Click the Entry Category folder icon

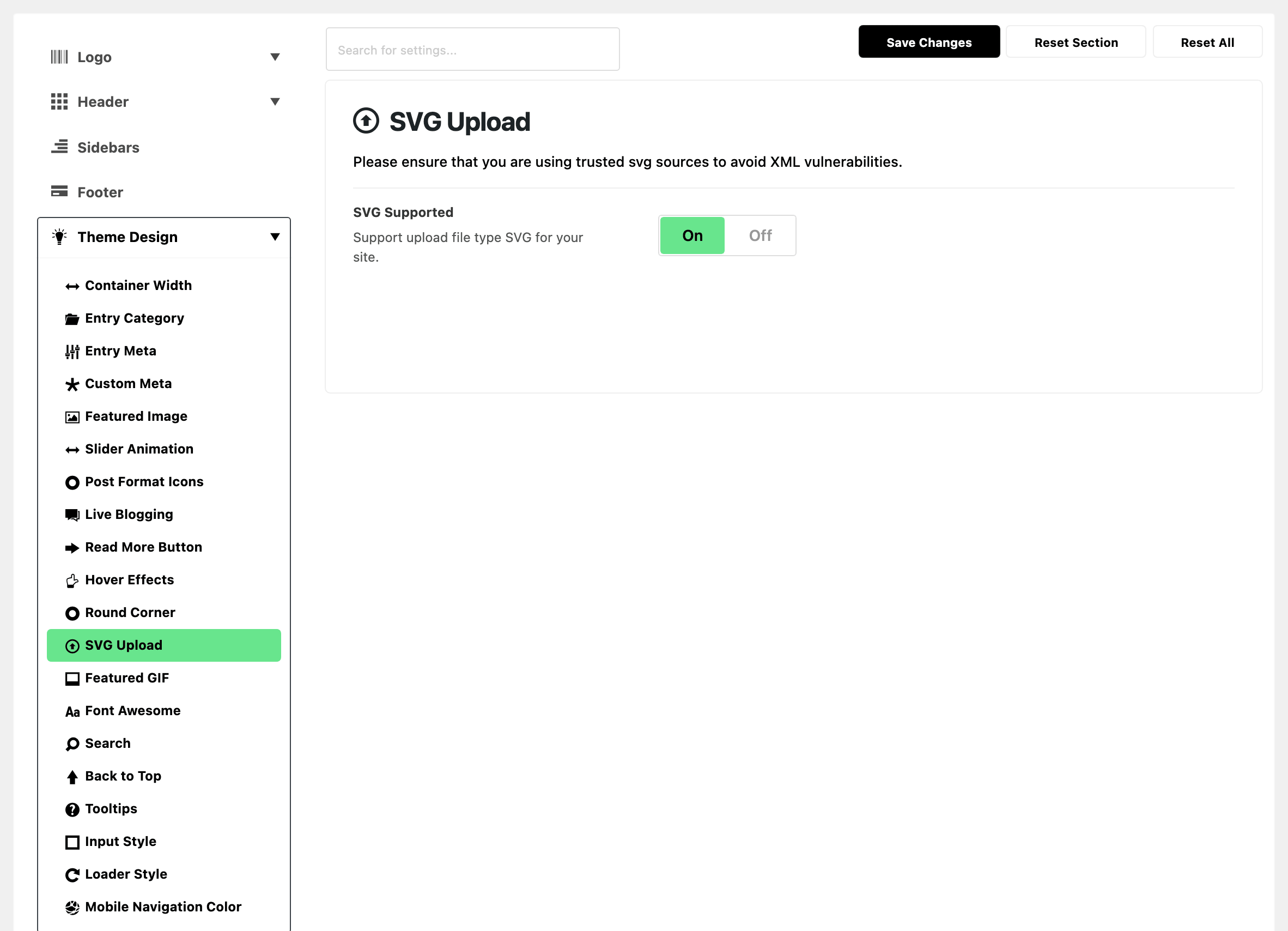coord(72,319)
